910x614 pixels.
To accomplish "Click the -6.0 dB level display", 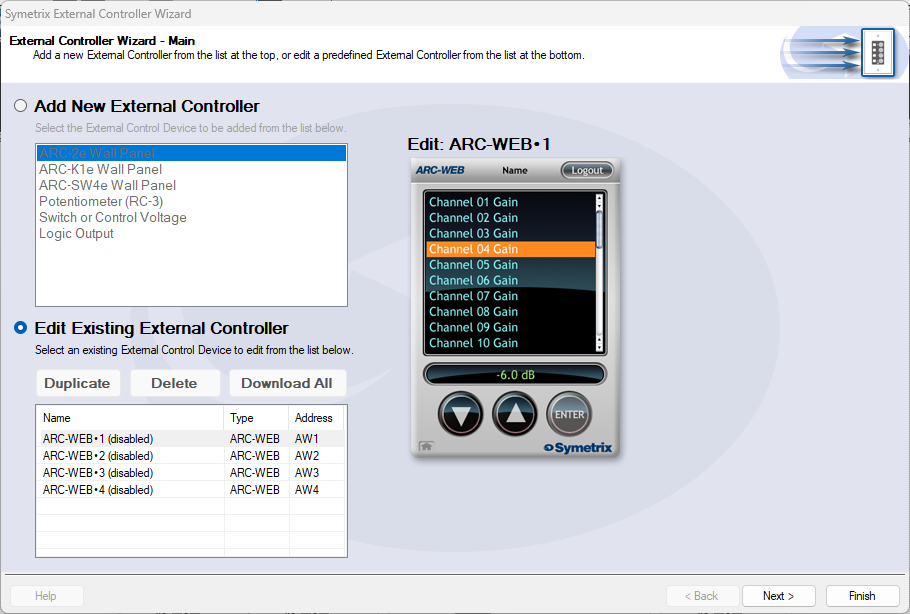I will click(x=514, y=375).
